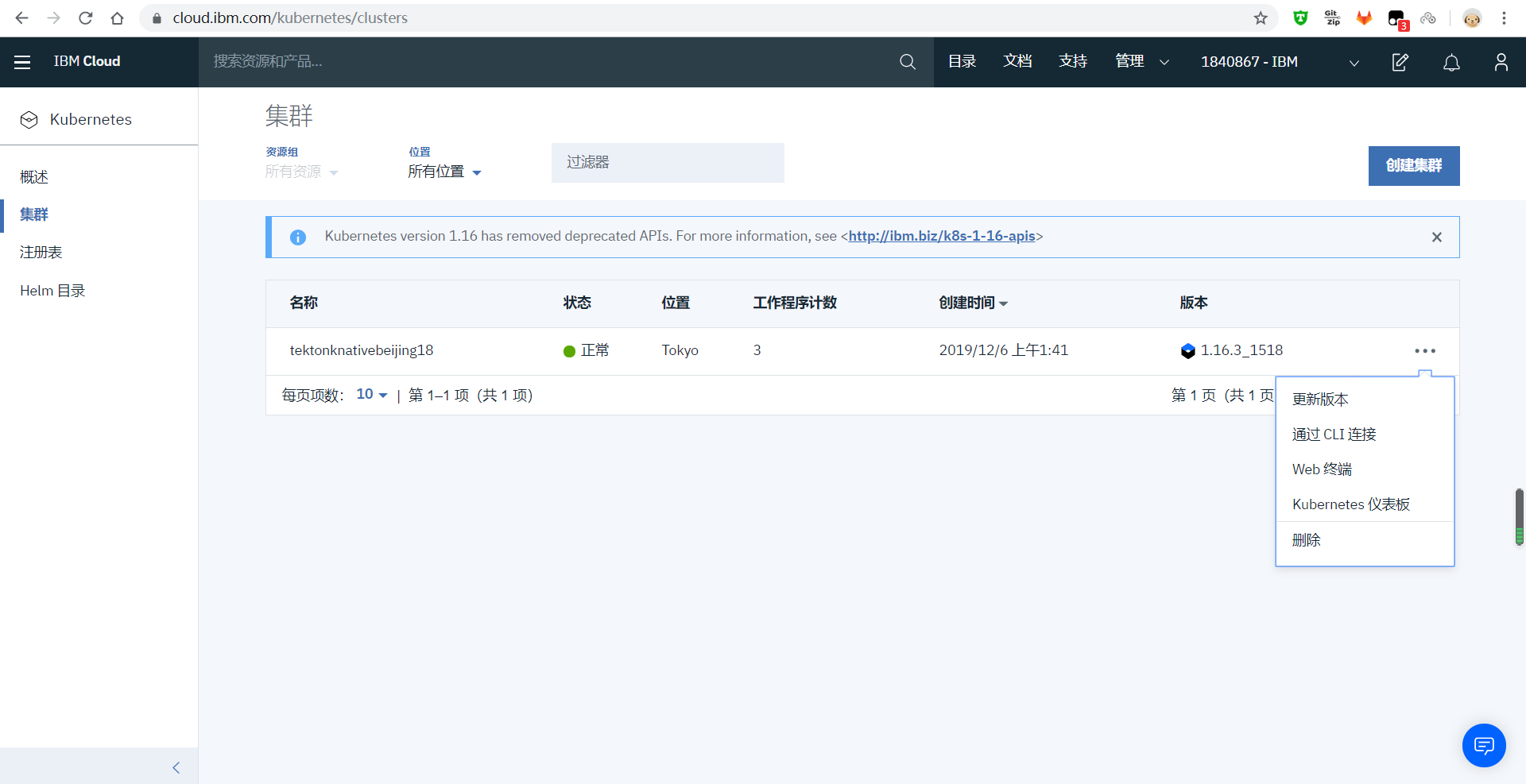Open 目录 in the top navigation
The height and width of the screenshot is (784, 1526).
pyautogui.click(x=962, y=61)
